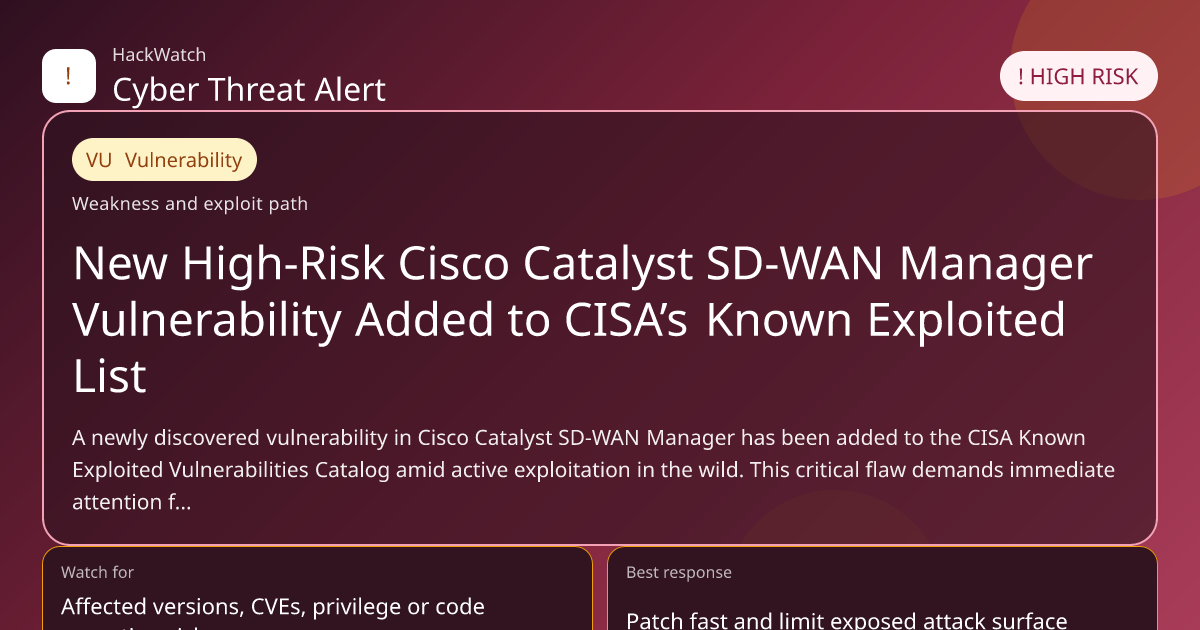Click the Cyber Threat Alert title
Image resolution: width=1200 pixels, height=630 pixels.
coord(249,90)
